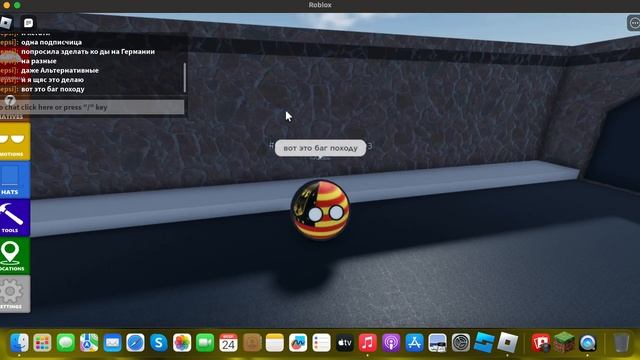Open the more options button at top right

pyautogui.click(x=634, y=23)
